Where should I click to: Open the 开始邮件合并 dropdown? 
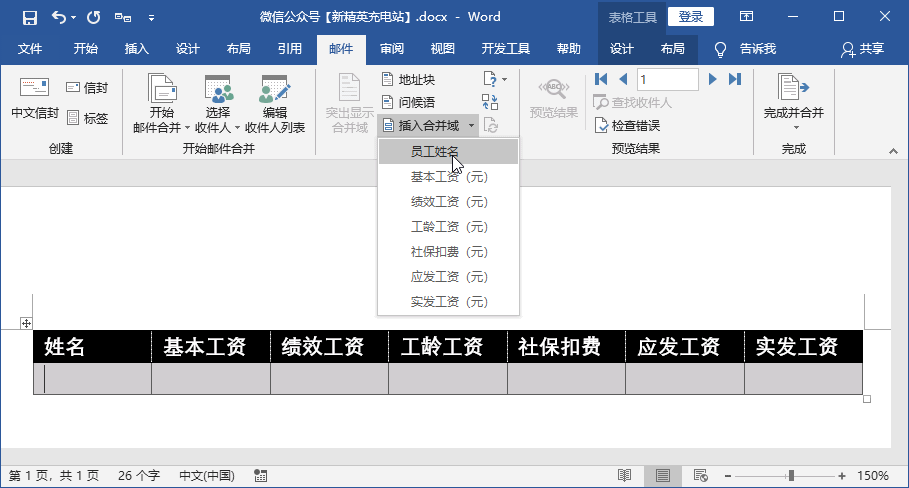[162, 104]
